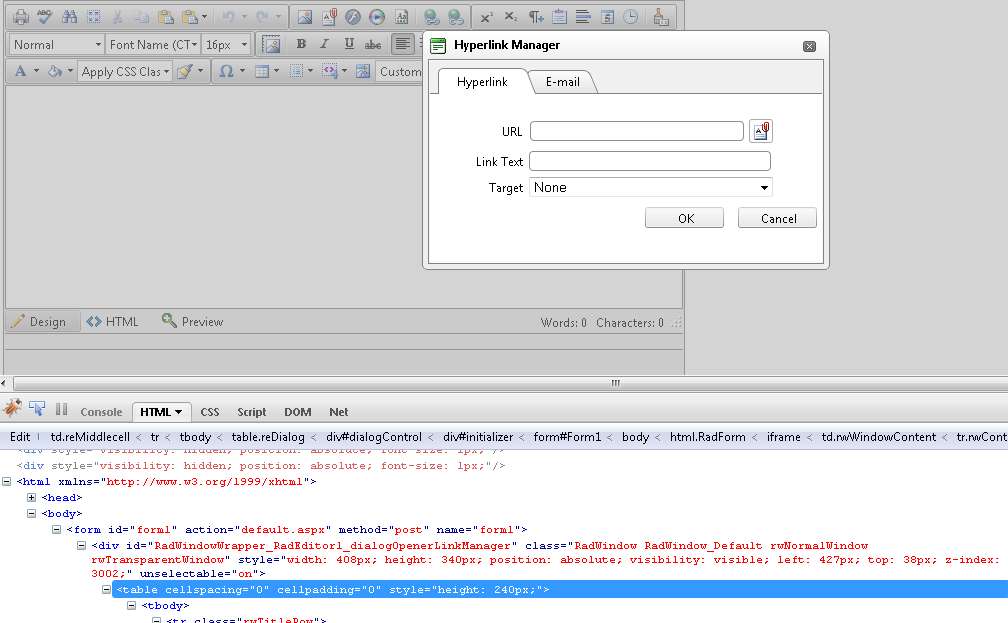Click the Select All icon
Screen dimensions: 1008x623
(94, 17)
